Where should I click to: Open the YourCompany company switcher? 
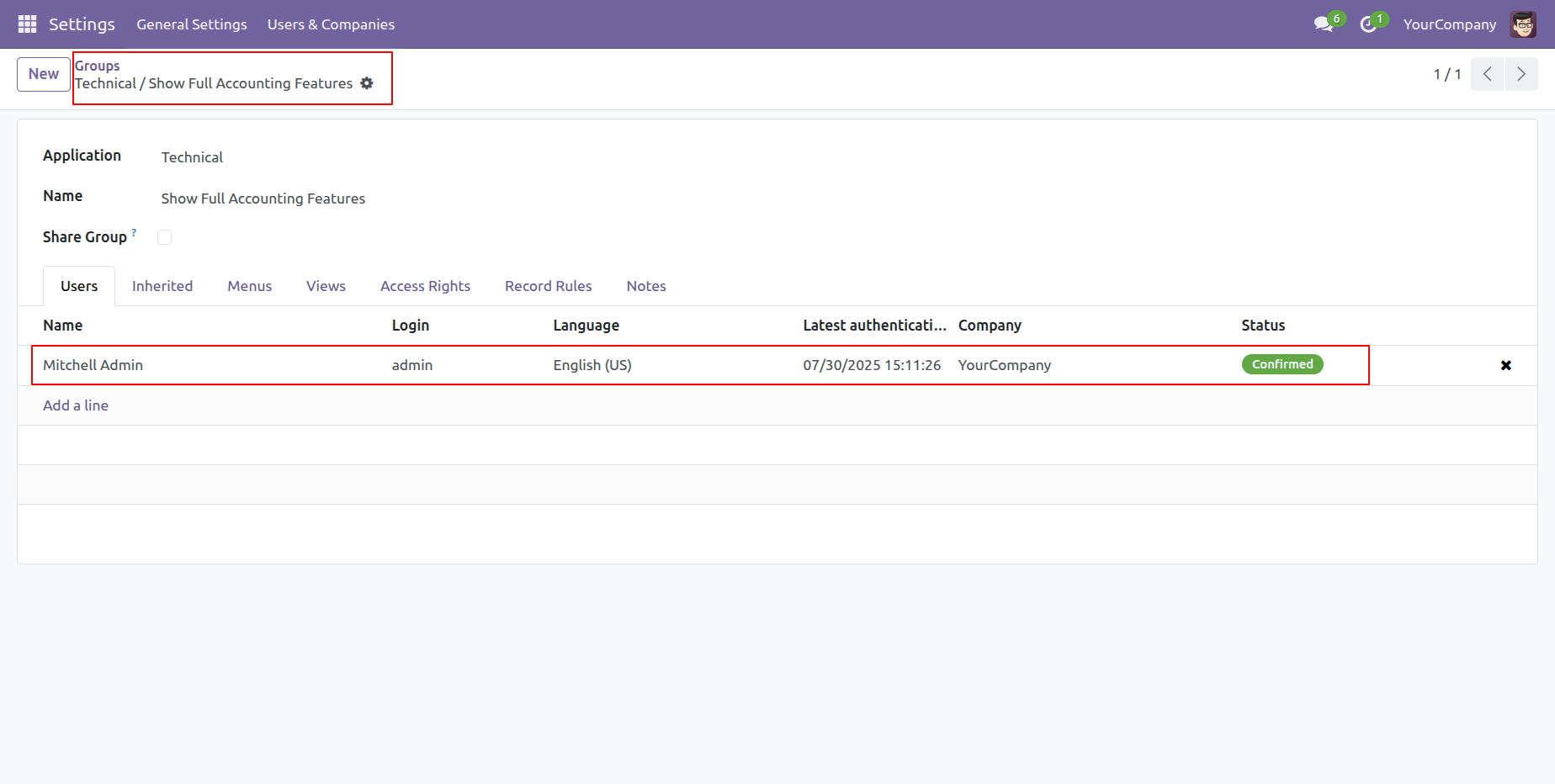(1449, 24)
